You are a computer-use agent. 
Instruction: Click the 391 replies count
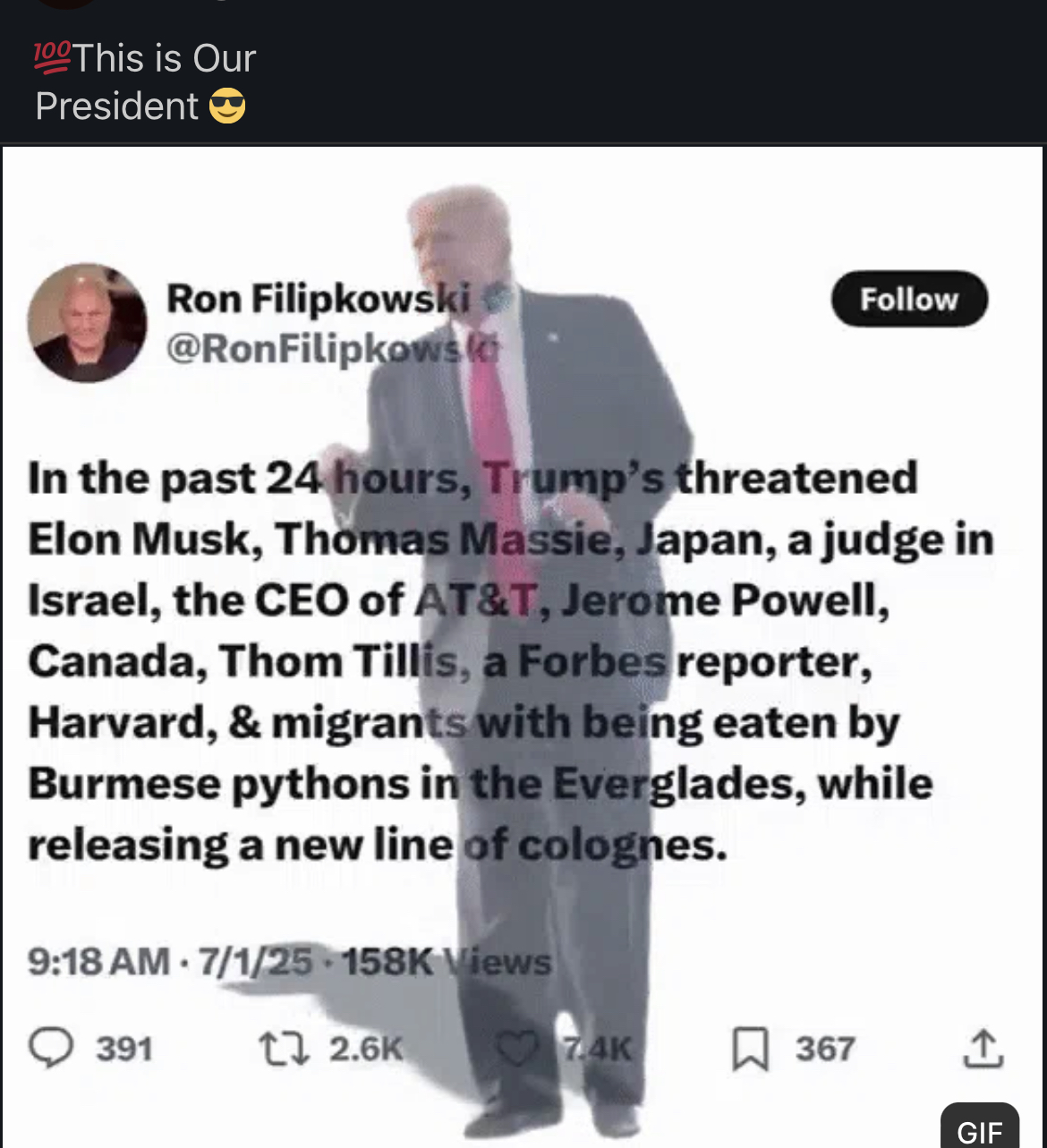[x=124, y=1049]
